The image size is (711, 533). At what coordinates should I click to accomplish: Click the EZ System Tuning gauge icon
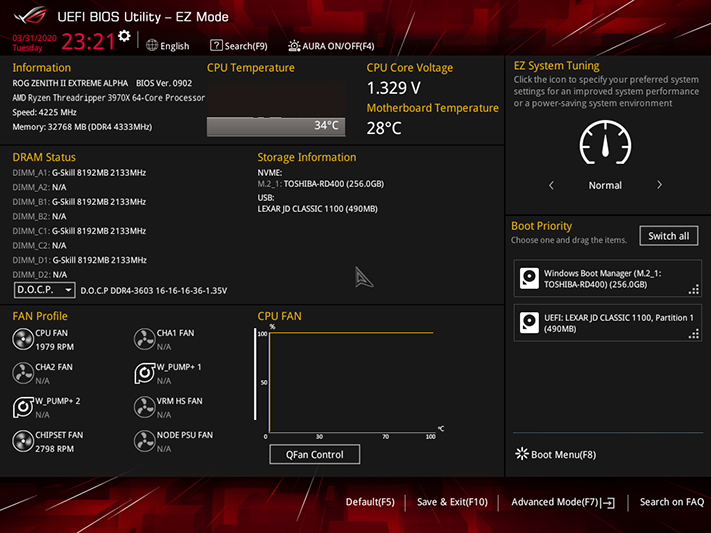point(605,142)
